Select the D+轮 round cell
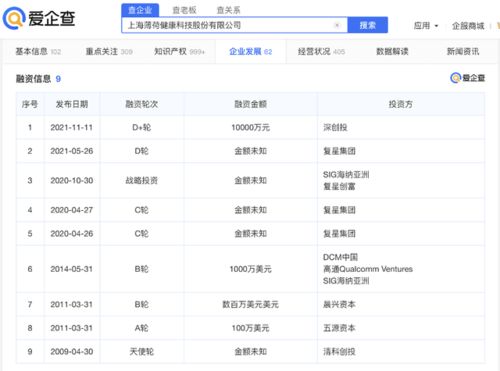This screenshot has width=500, height=371. [142, 127]
